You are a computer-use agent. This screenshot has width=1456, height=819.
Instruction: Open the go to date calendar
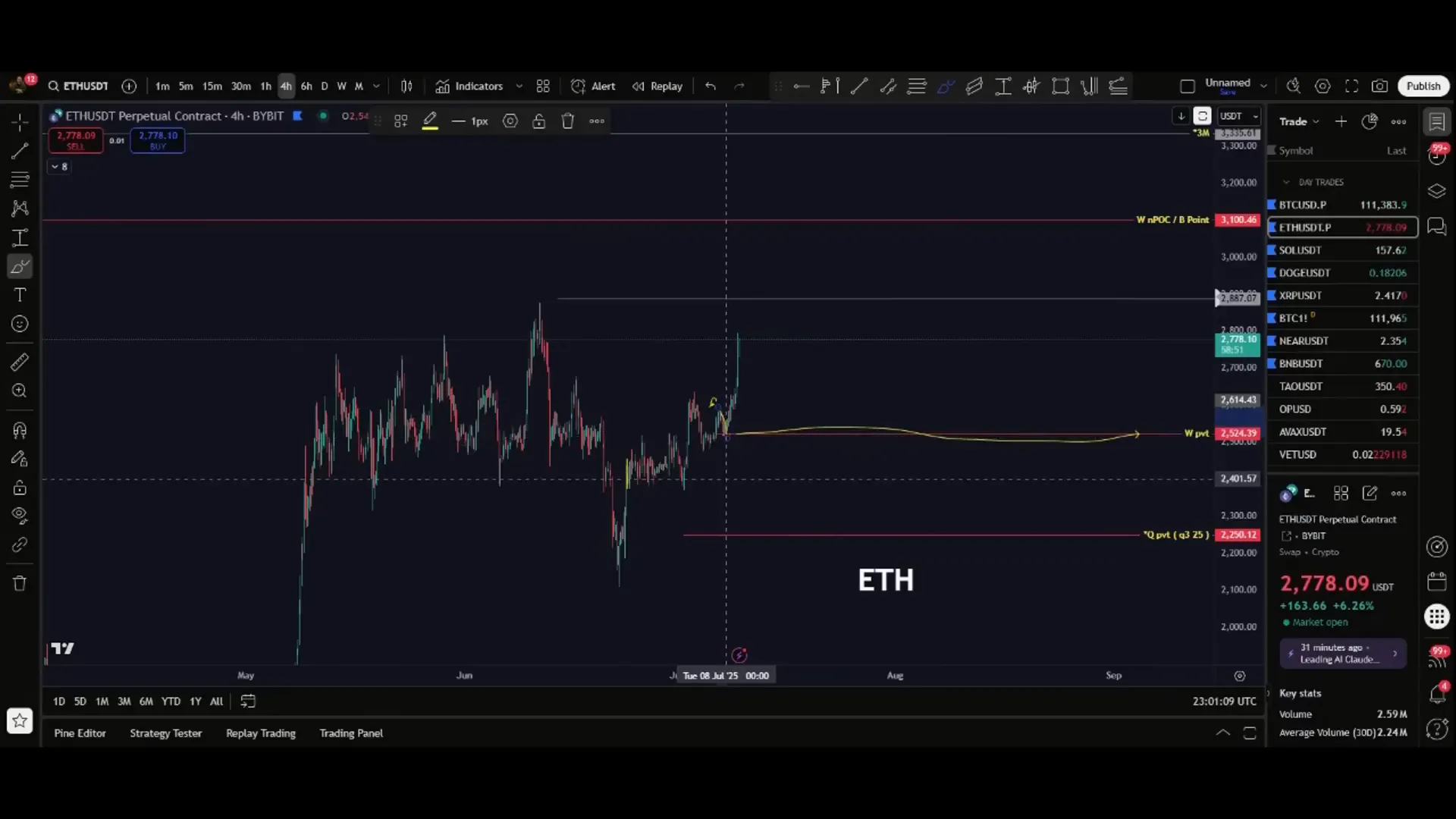[x=248, y=701]
